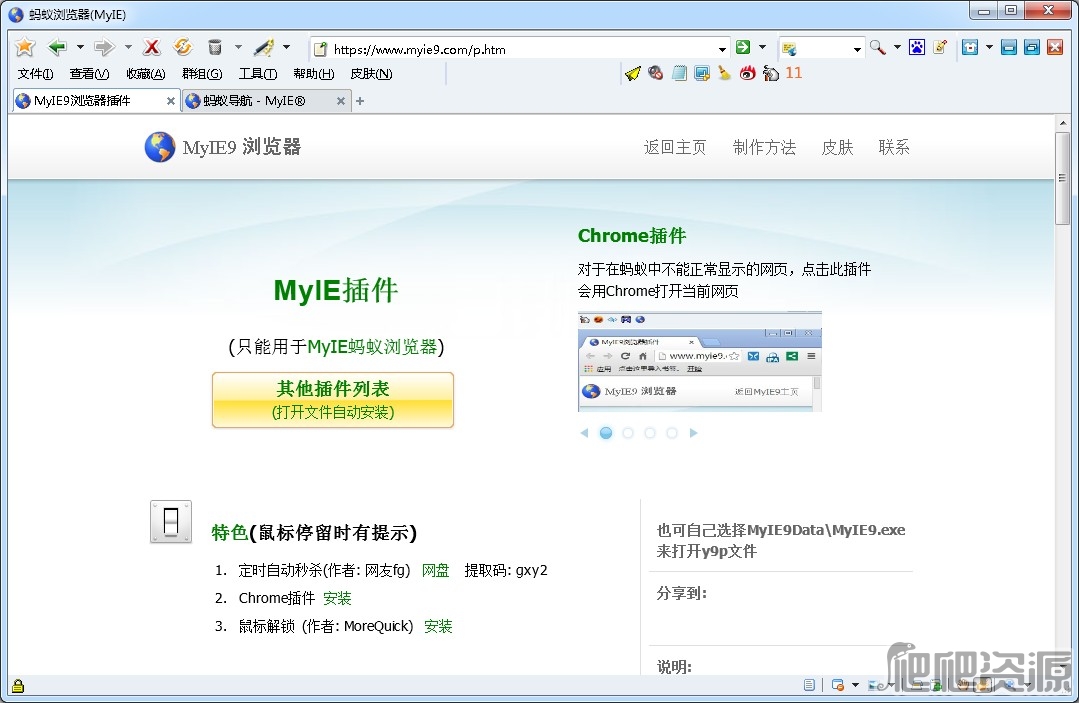Screen dimensions: 1079x703
Task: Switch to the 蚂蚁导航 - MyIE® tab
Action: pyautogui.click(x=265, y=100)
